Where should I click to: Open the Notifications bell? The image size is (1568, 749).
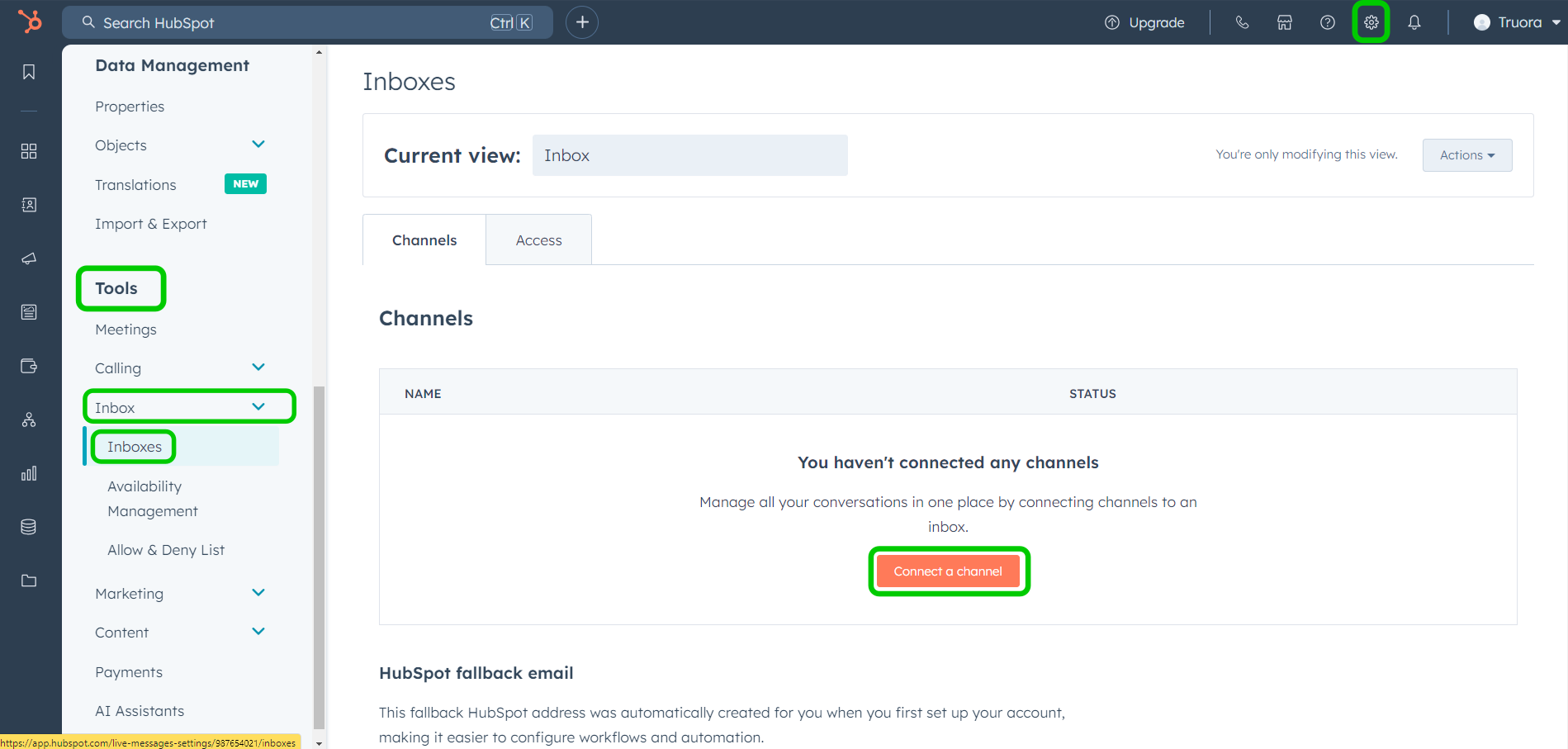(x=1414, y=22)
